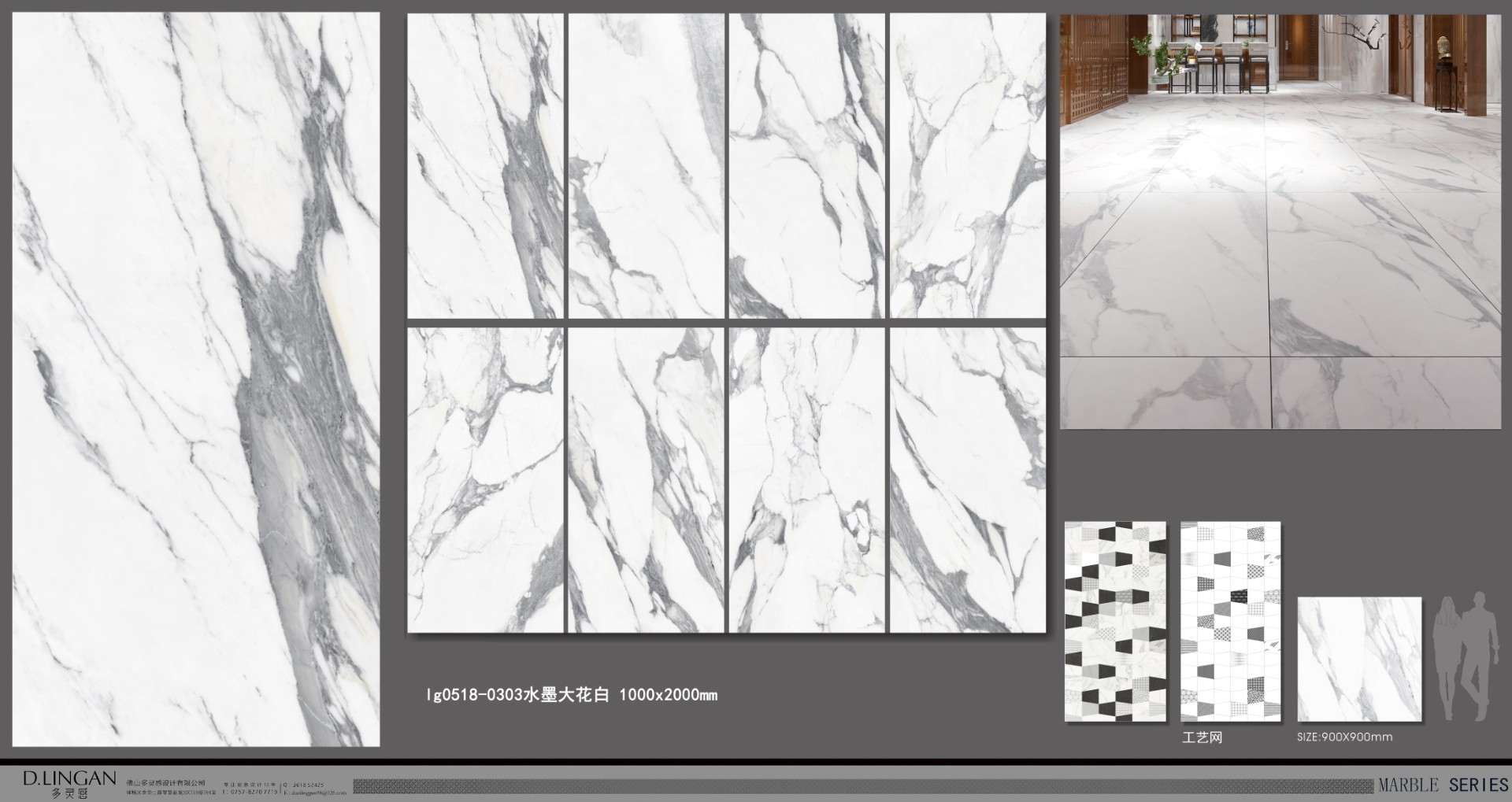Open the first tile in top row
The height and width of the screenshot is (802, 1512).
pos(485,166)
